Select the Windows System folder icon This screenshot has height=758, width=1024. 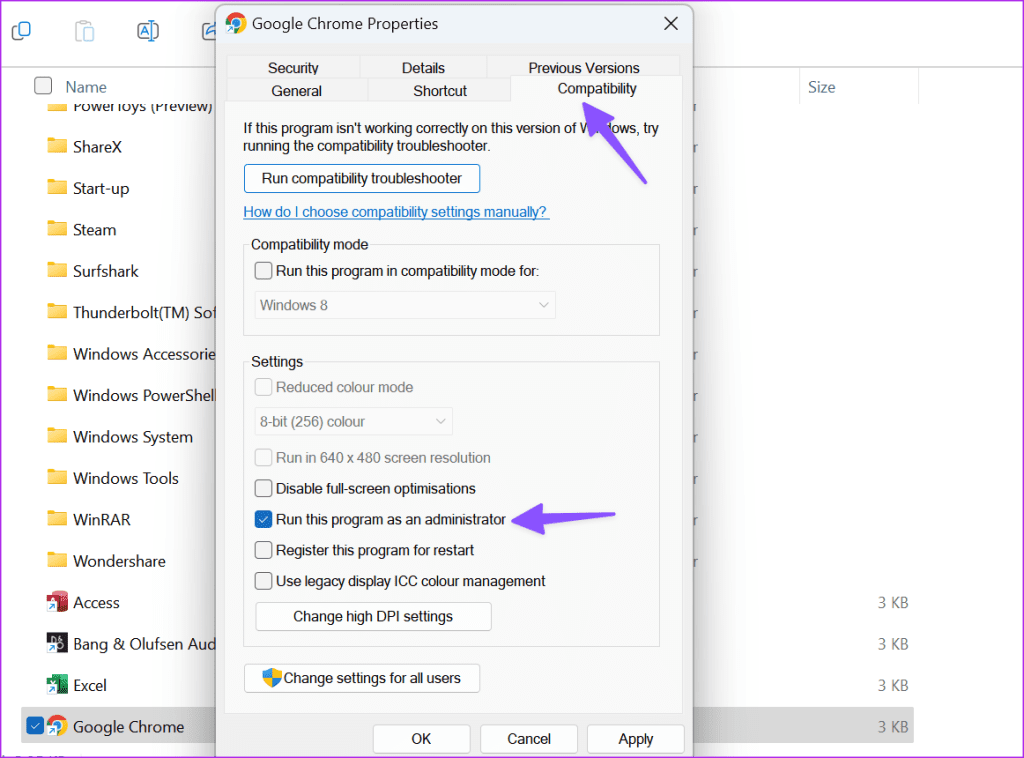click(57, 435)
